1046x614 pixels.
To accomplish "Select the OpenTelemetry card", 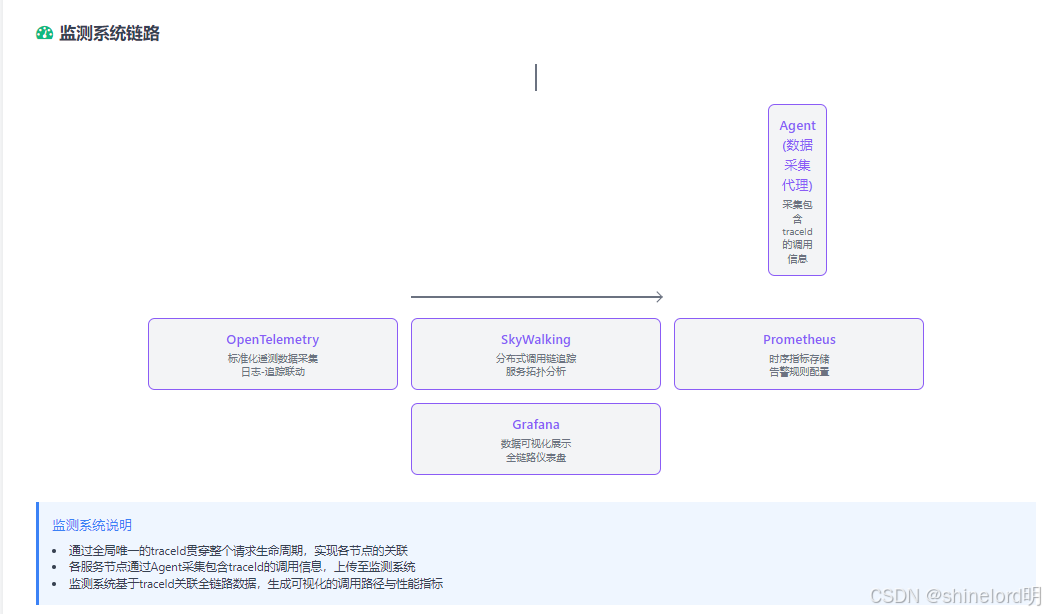I will tap(273, 354).
